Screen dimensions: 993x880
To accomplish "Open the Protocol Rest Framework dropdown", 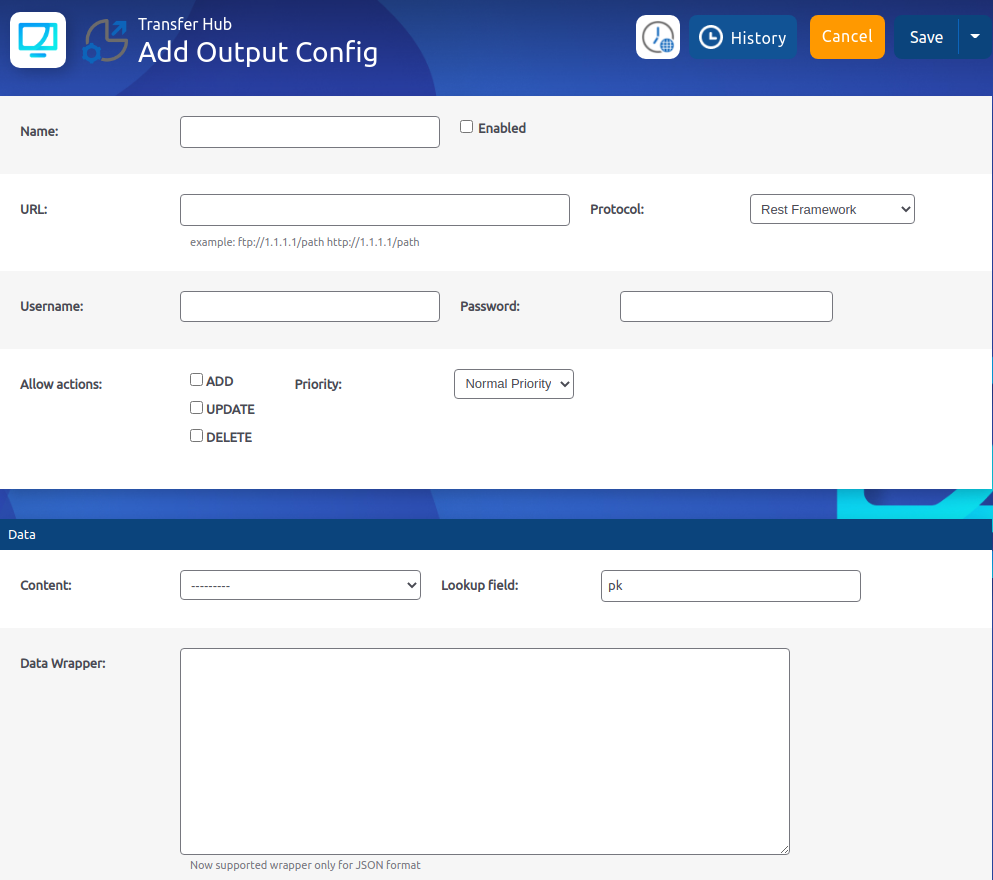I will click(832, 209).
